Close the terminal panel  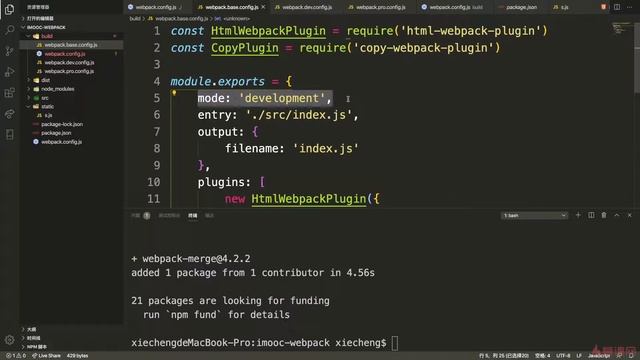coord(629,215)
